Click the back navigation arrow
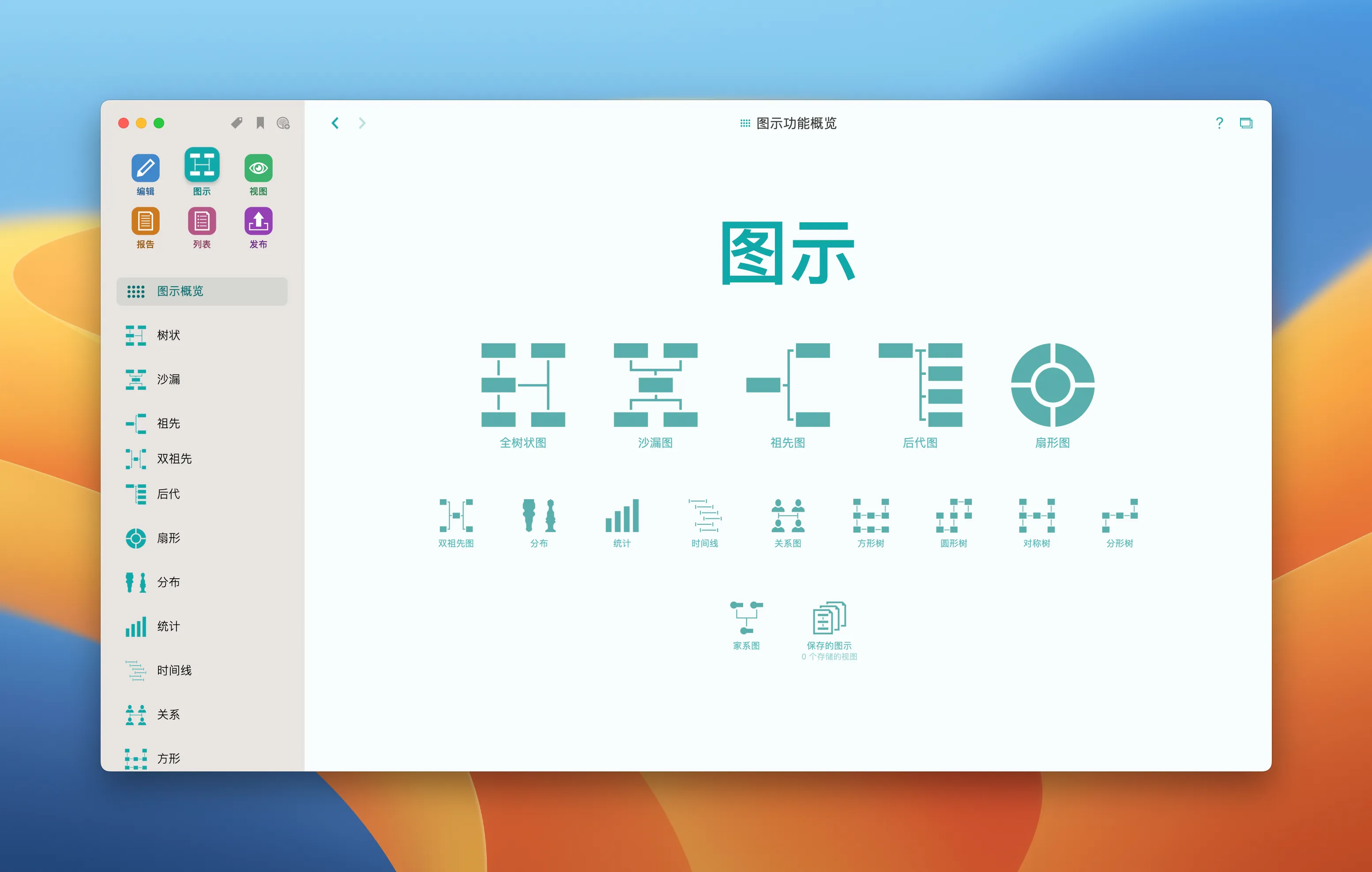The width and height of the screenshot is (1372, 872). tap(335, 123)
